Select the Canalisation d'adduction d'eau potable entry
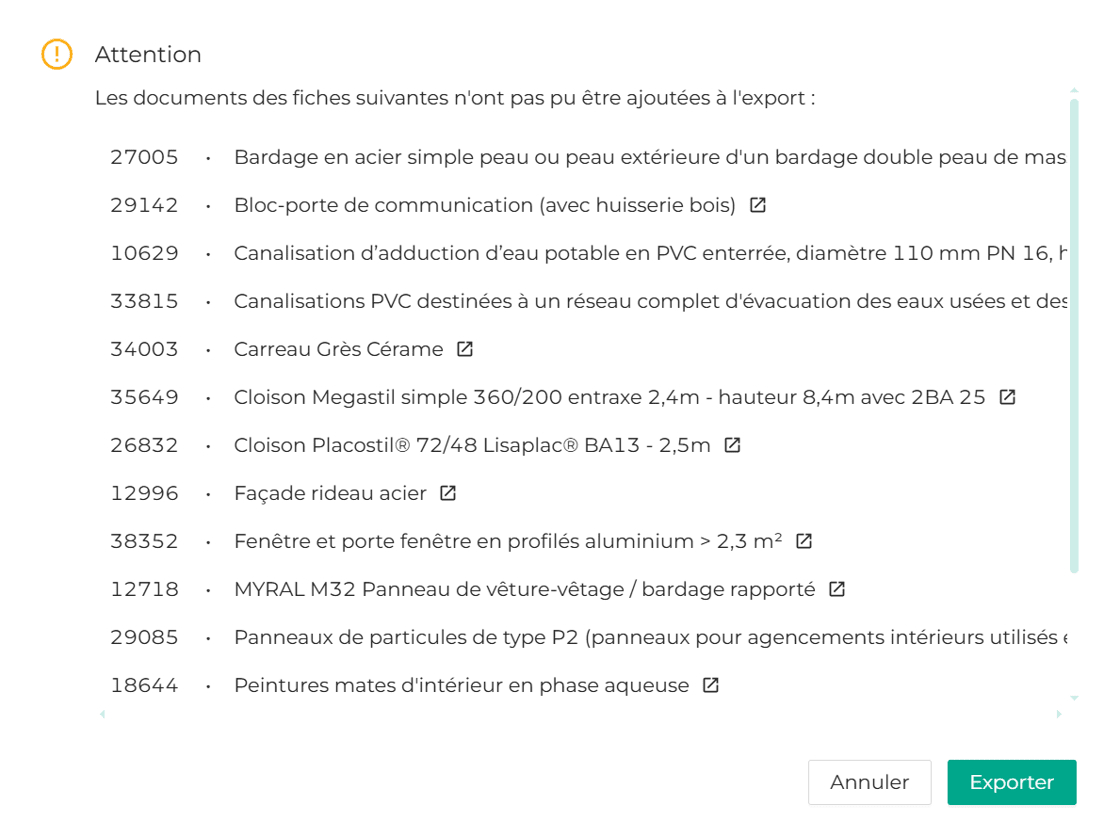Viewport: 1120px width, 837px height. 649,253
